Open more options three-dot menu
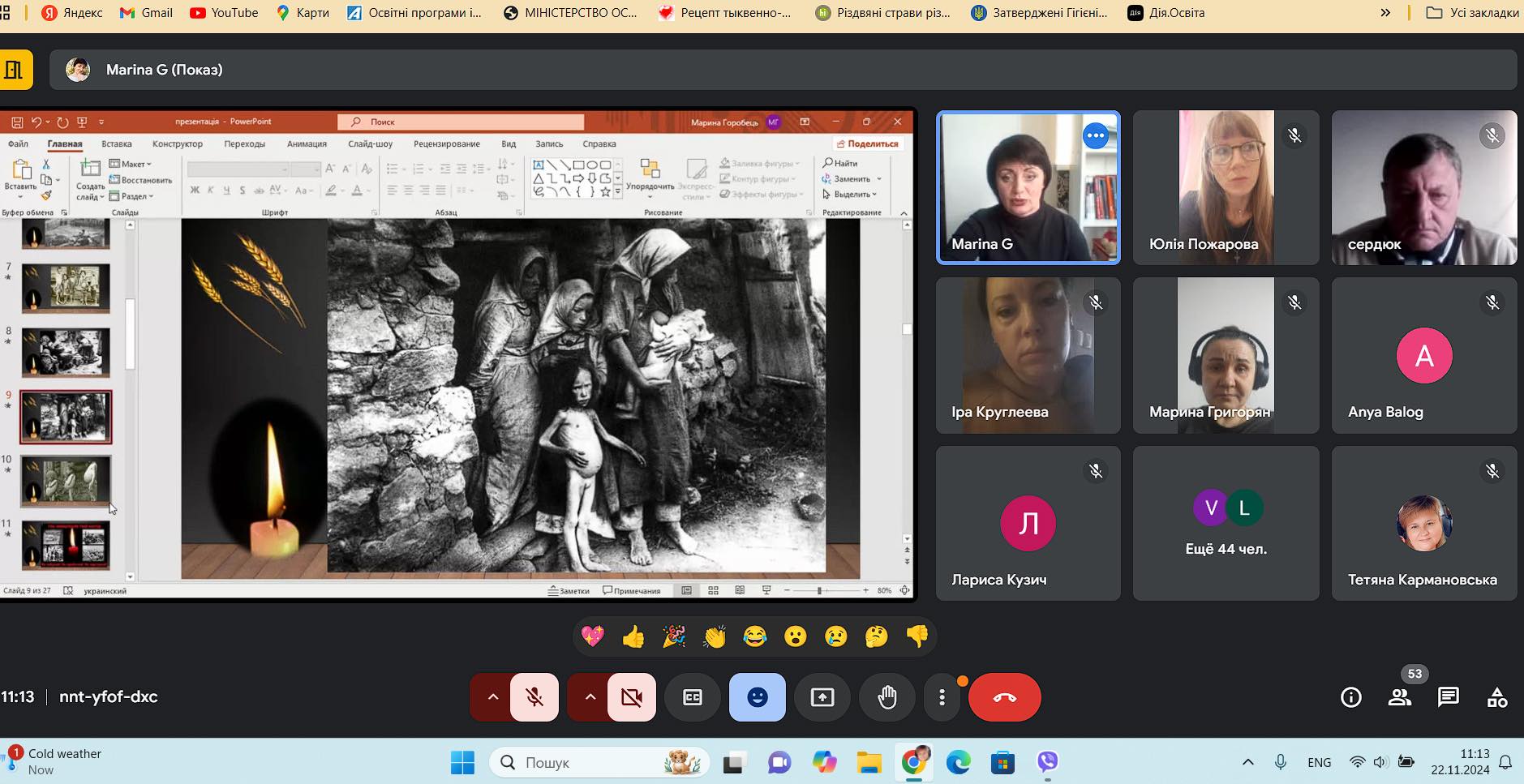 pyautogui.click(x=942, y=697)
